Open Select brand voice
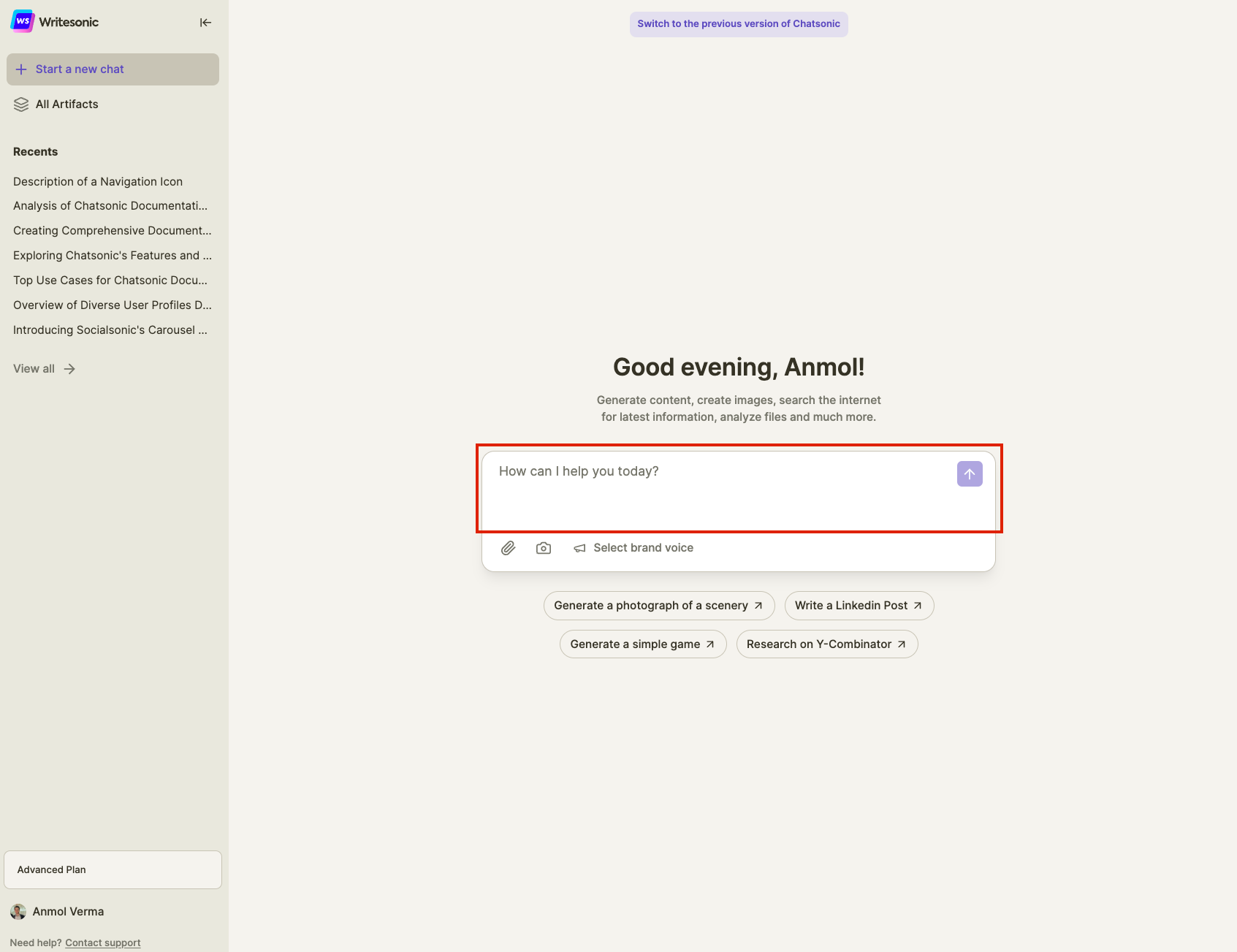 click(633, 548)
